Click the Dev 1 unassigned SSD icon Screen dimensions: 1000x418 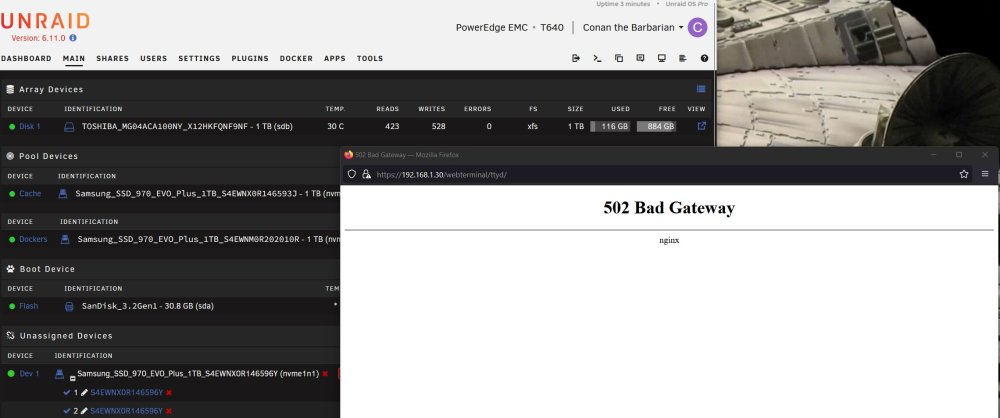click(59, 374)
